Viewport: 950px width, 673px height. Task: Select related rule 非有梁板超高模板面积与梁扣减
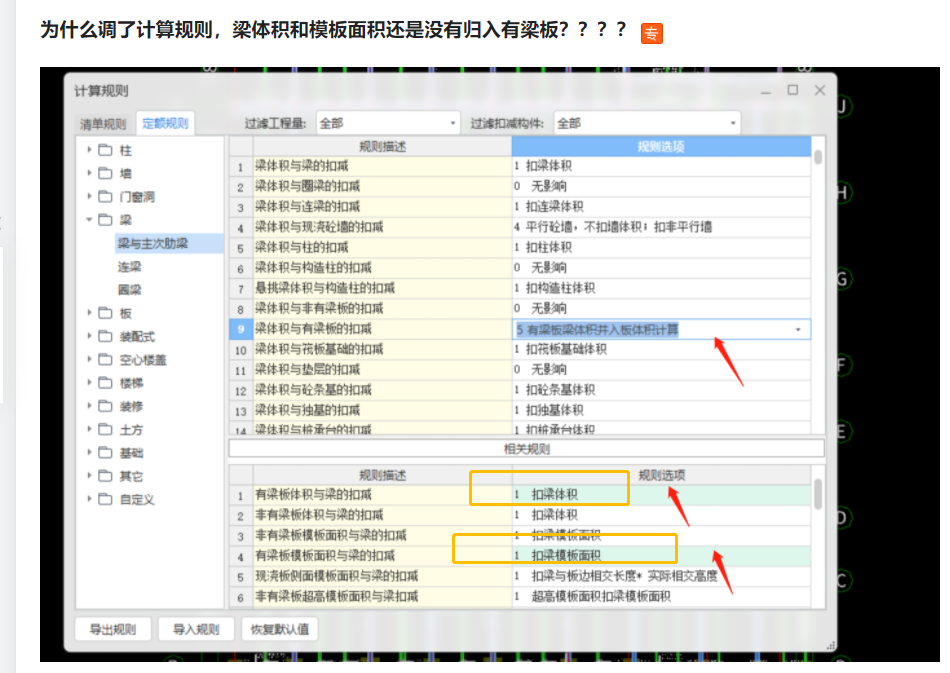point(382,597)
